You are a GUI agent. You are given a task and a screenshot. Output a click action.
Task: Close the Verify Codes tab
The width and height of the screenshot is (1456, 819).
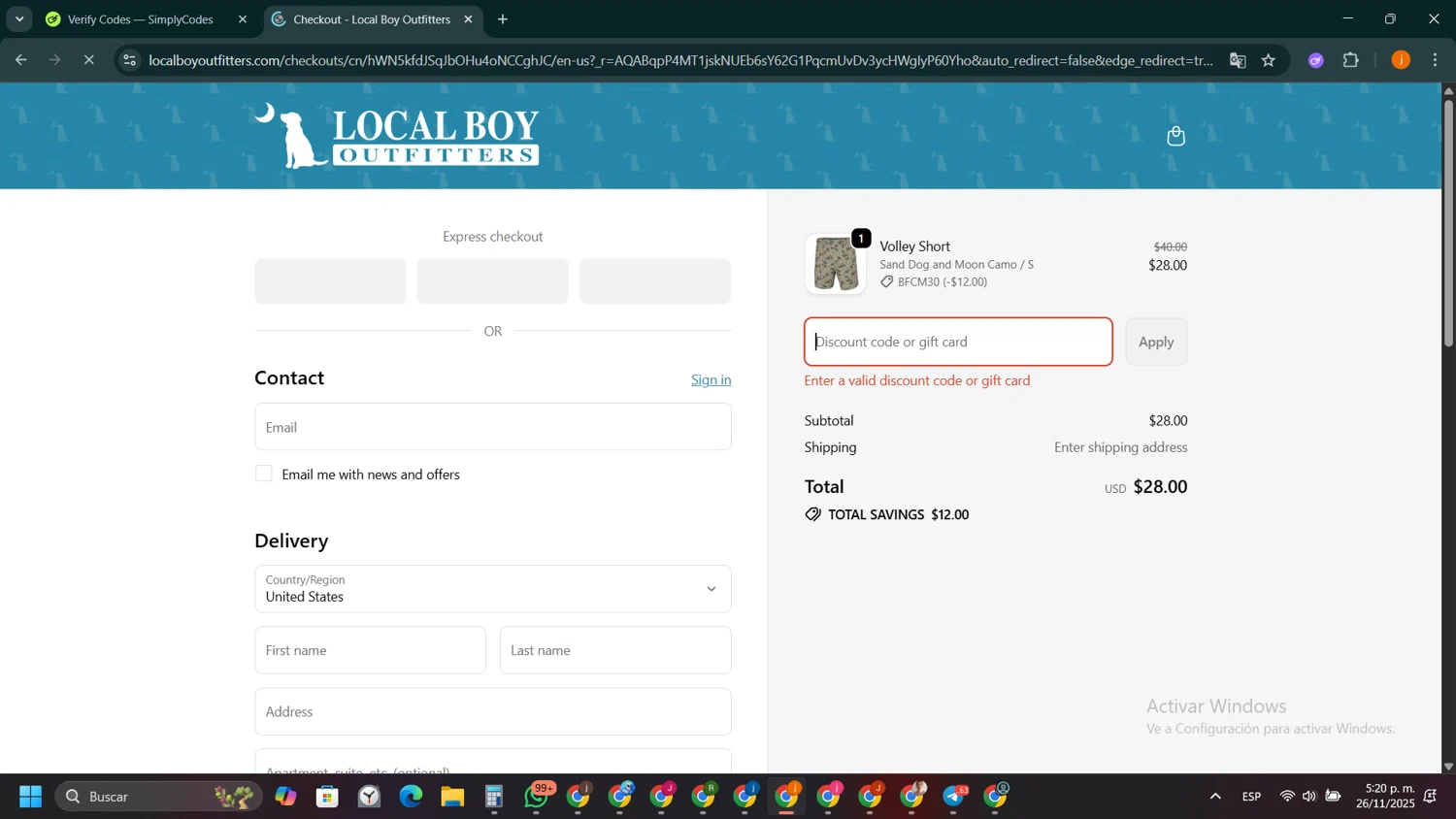tap(243, 19)
